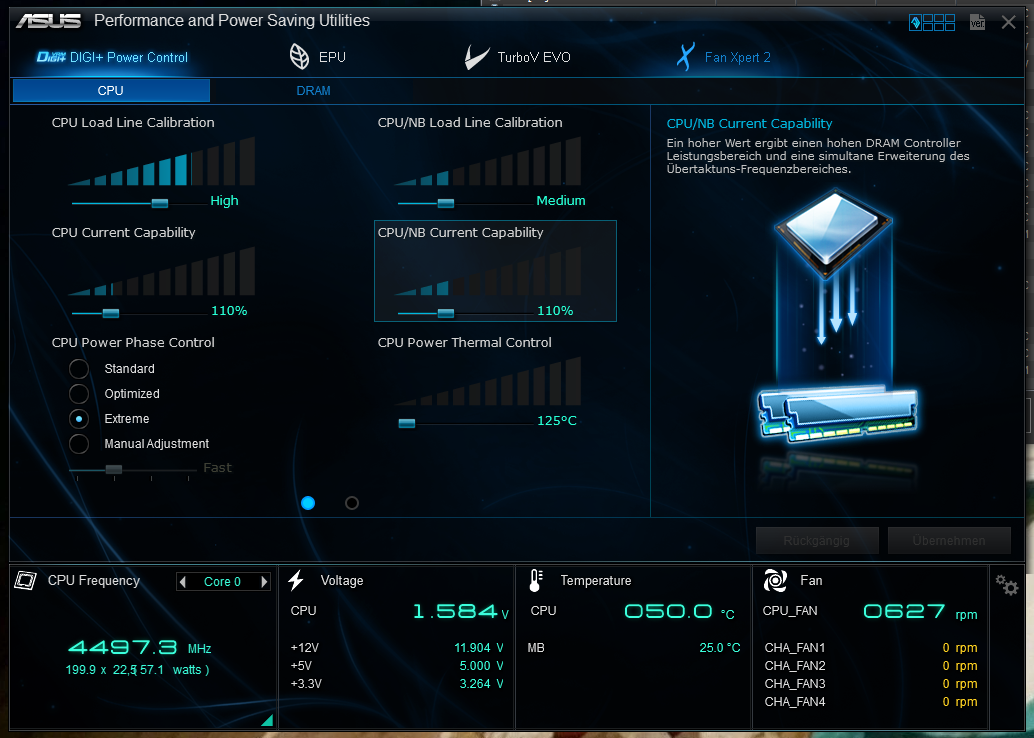The height and width of the screenshot is (738, 1034).
Task: Switch to the DRAM sub-tab
Action: click(313, 90)
